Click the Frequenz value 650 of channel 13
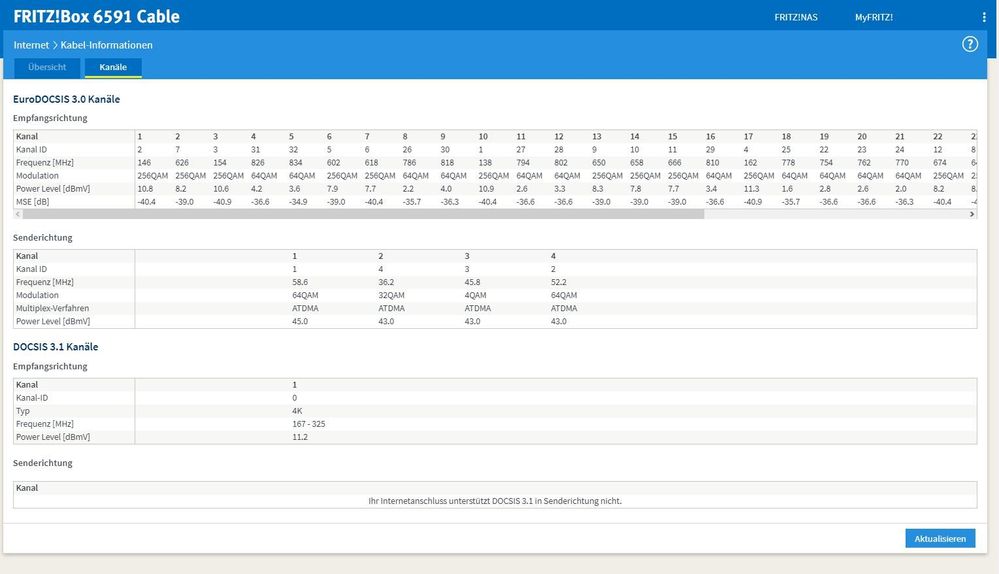Screen dimensions: 999x574 click(599, 162)
